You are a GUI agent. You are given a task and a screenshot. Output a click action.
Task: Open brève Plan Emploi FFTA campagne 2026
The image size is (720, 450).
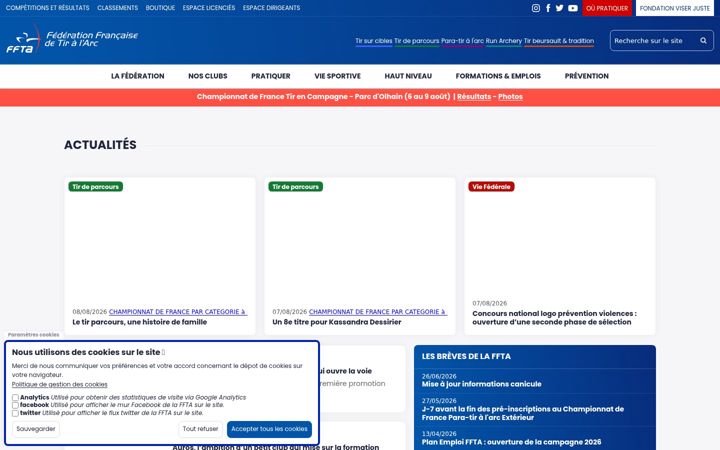(x=511, y=442)
